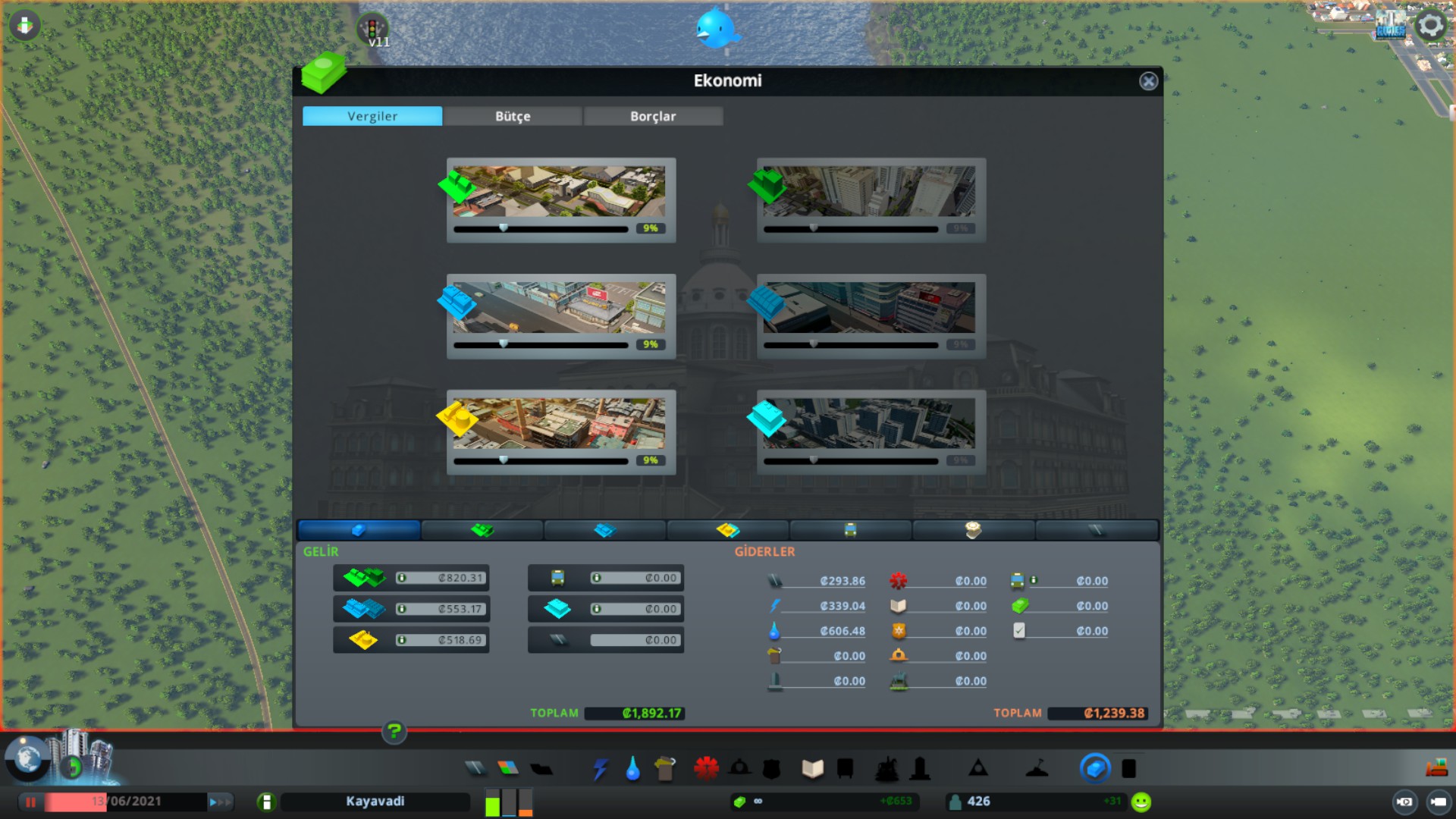This screenshot has height=819, width=1456.
Task: Open the bulldozer tool
Action: 1436,769
